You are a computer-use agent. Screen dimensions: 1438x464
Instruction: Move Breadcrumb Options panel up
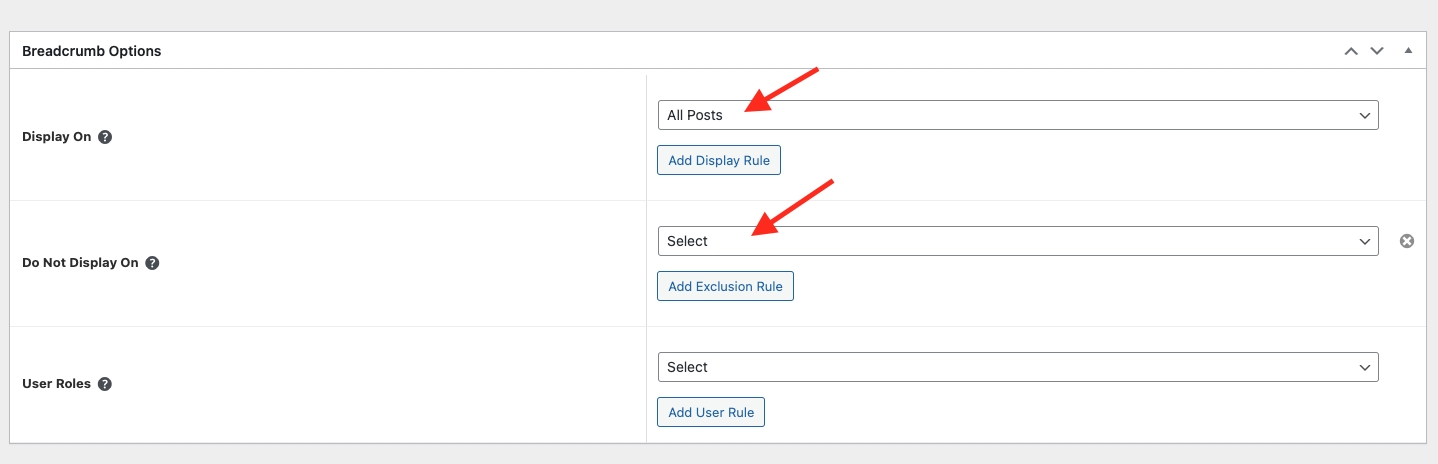1351,51
